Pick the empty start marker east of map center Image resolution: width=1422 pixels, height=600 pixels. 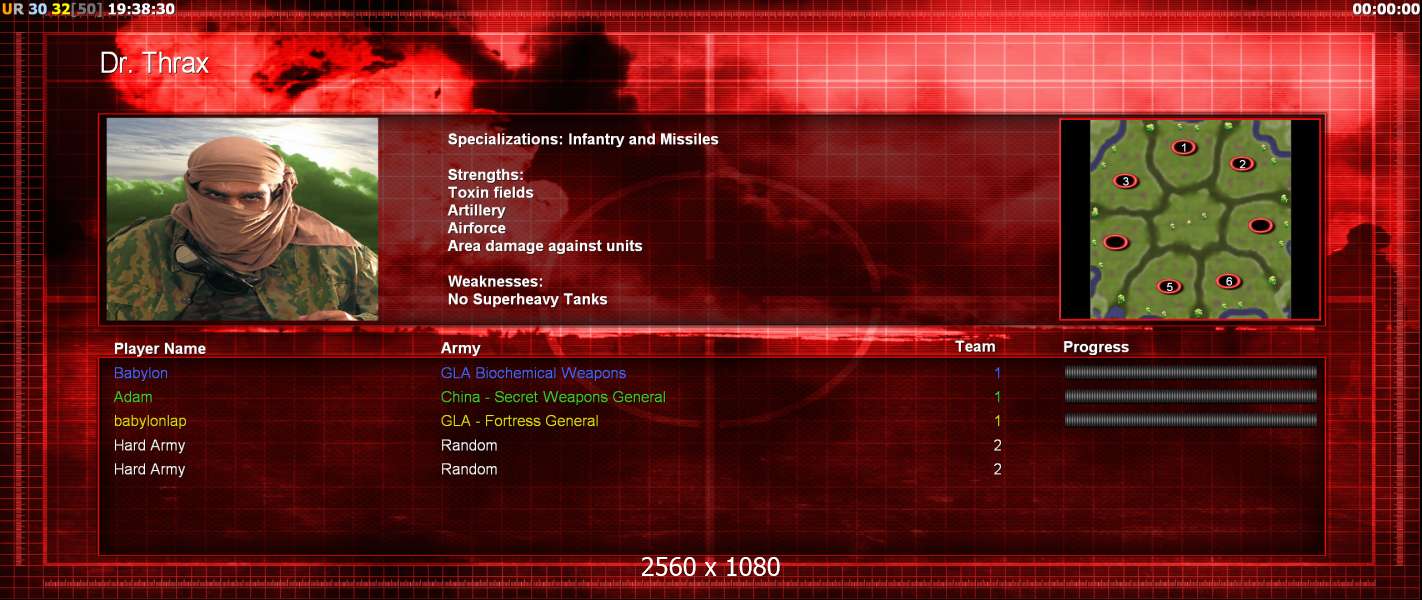1261,225
